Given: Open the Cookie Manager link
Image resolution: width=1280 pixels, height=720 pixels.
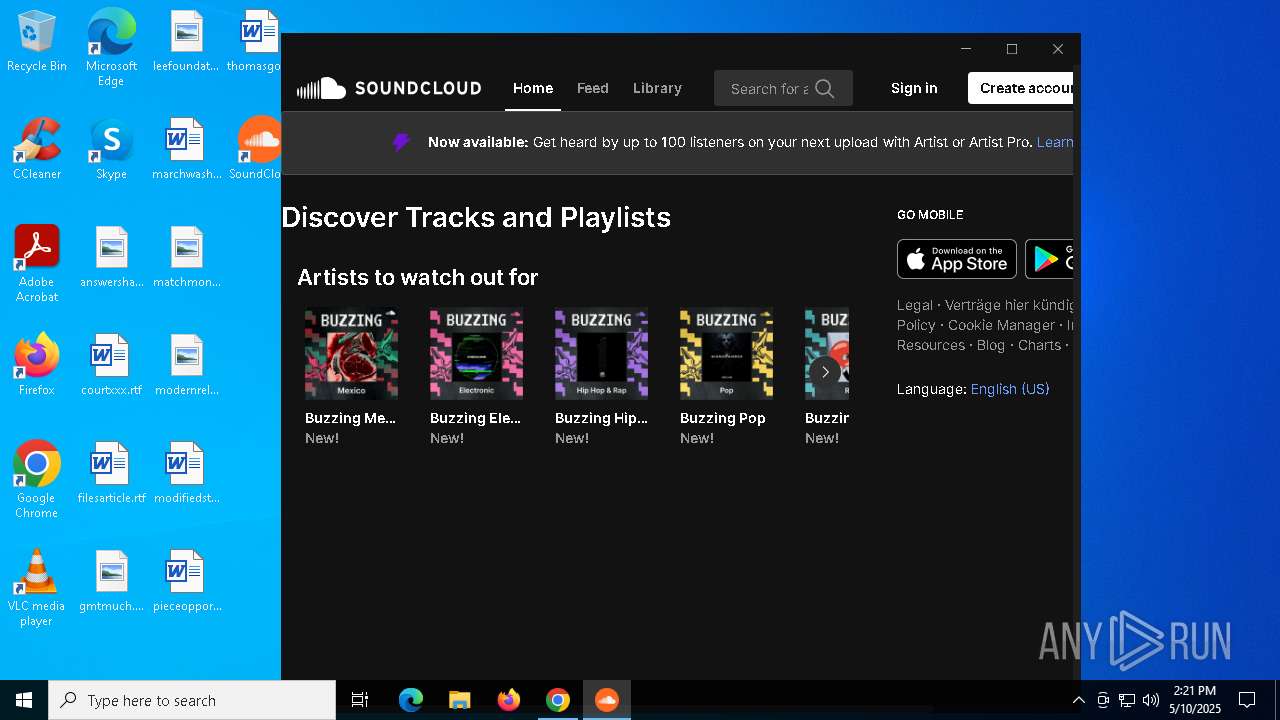Looking at the screenshot, I should pyautogui.click(x=1001, y=325).
